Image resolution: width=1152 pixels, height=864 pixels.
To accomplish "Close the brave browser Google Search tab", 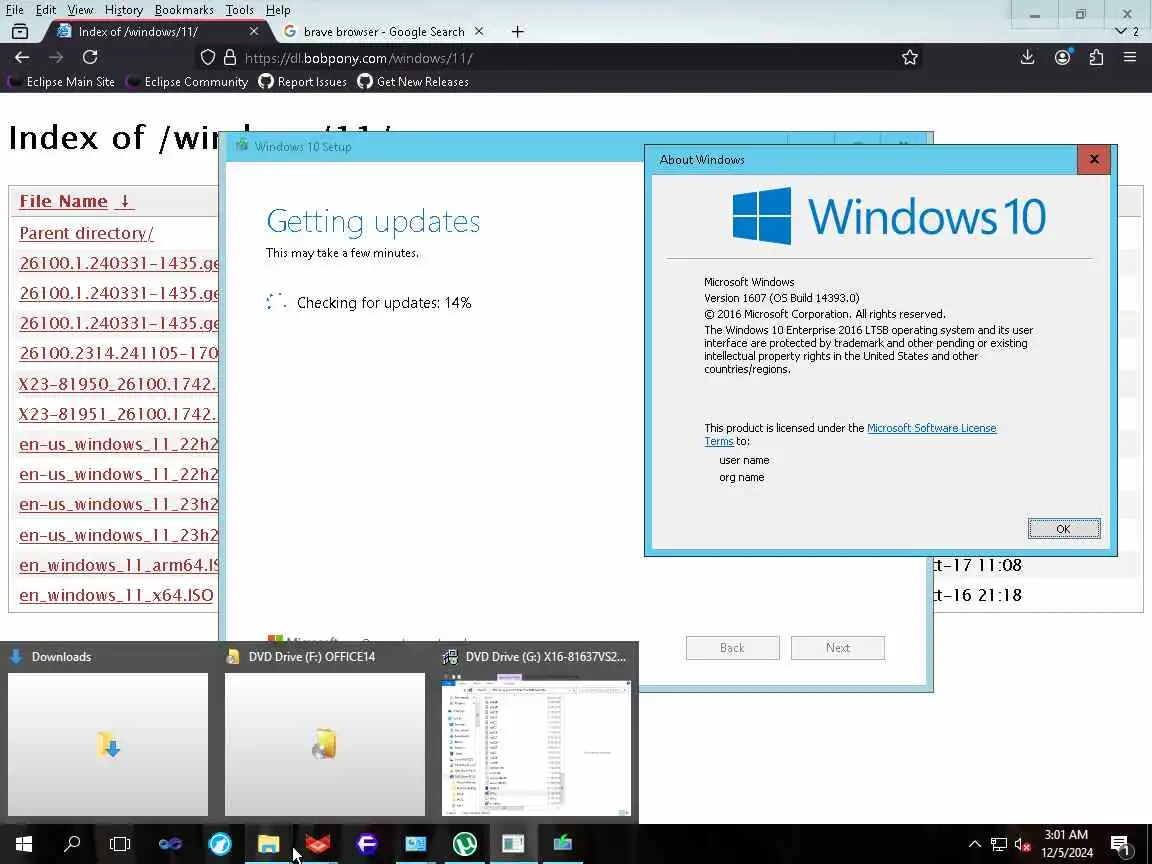I will [479, 32].
